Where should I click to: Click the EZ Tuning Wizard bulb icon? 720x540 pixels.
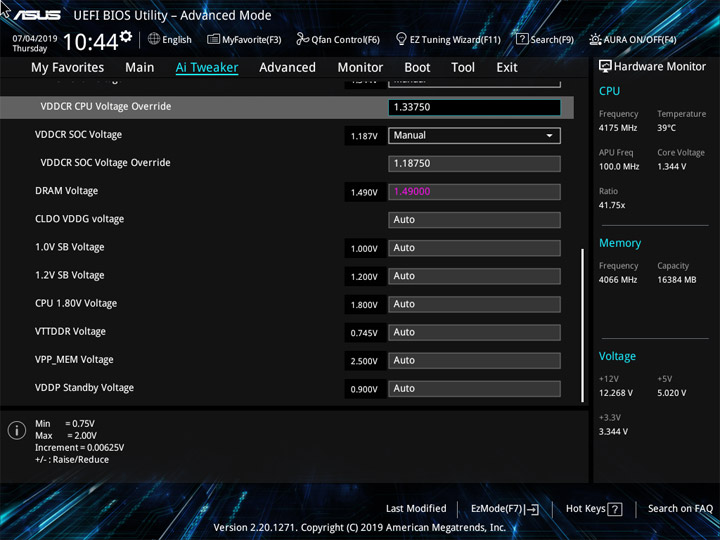(401, 39)
